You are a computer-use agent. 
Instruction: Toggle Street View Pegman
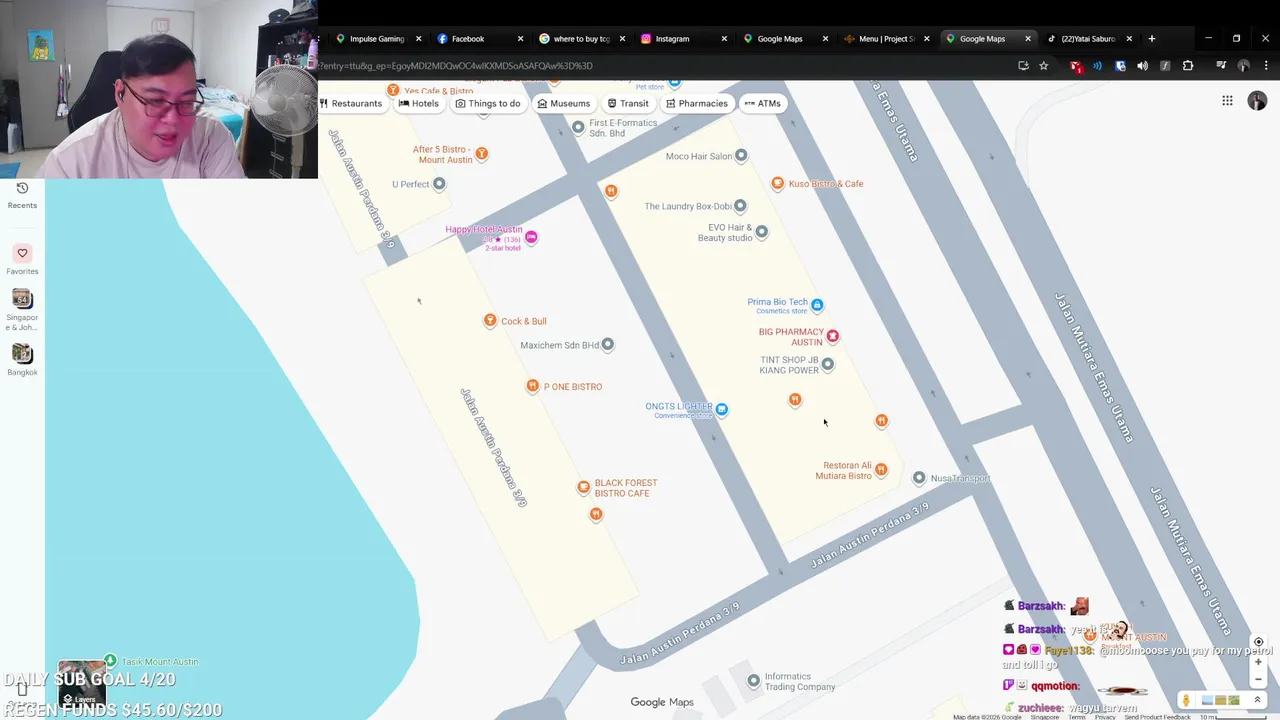1185,700
